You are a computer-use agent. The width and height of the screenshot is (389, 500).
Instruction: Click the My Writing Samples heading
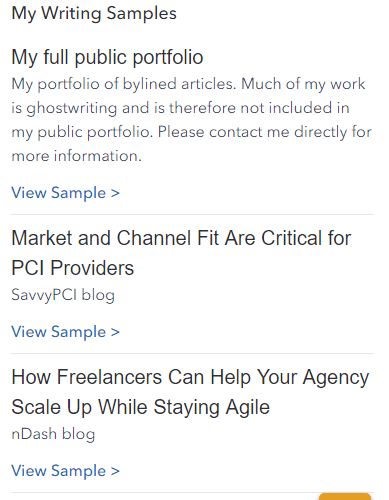[94, 14]
